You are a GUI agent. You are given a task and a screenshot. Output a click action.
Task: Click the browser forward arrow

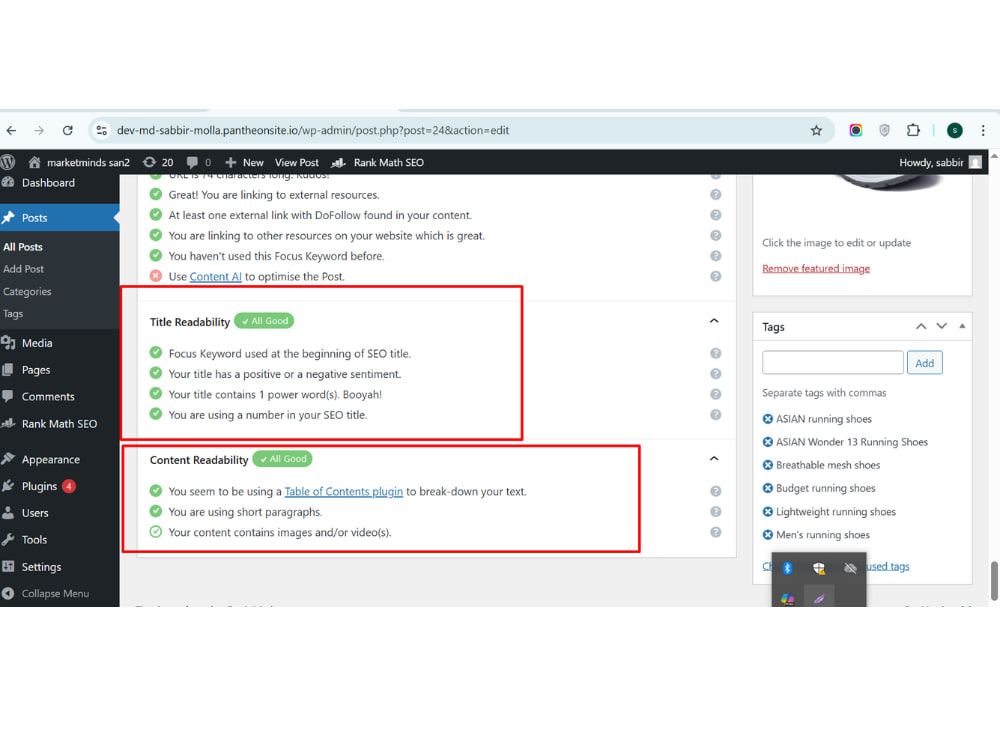tap(40, 131)
